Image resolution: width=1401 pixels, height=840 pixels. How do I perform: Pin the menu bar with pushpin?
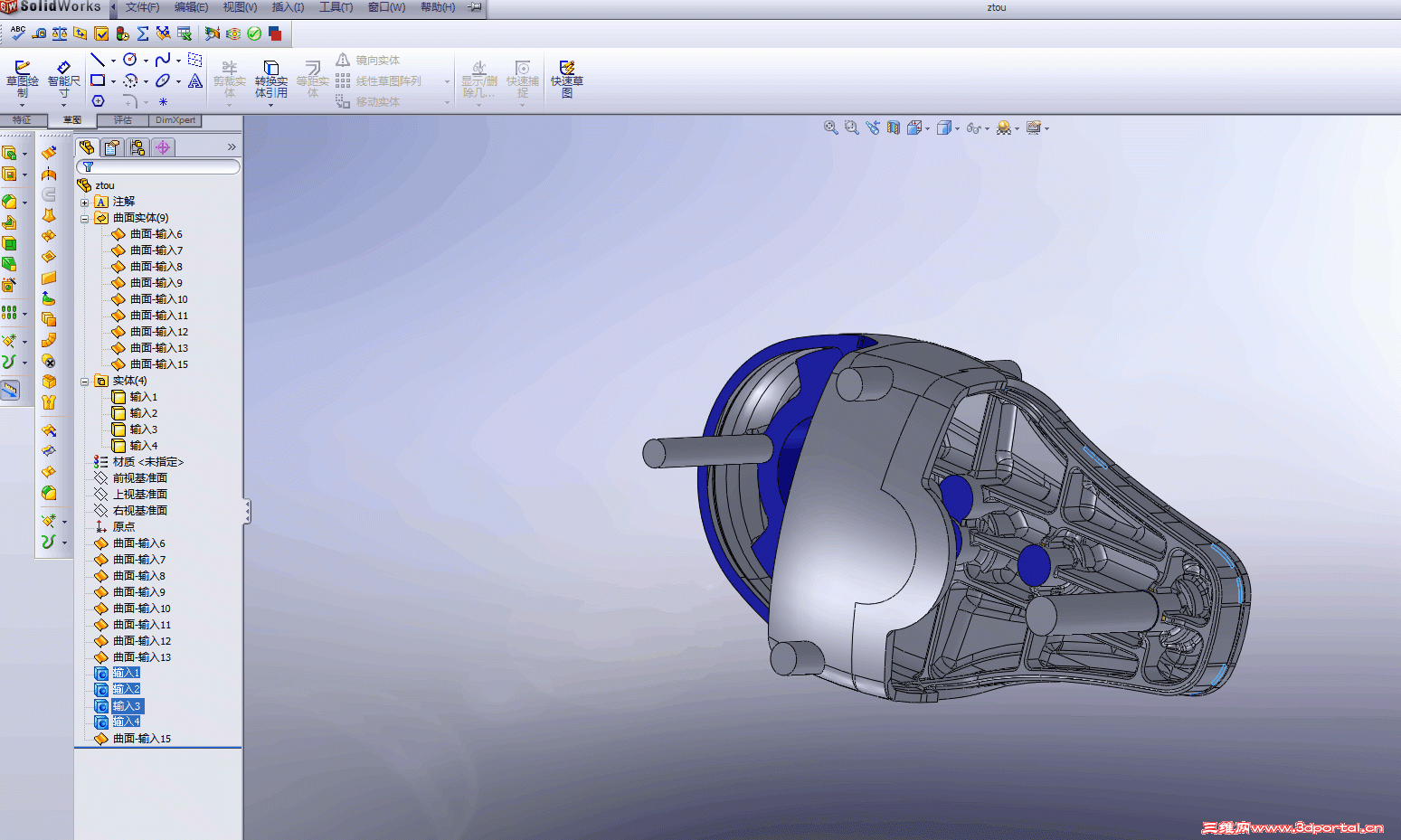(475, 7)
